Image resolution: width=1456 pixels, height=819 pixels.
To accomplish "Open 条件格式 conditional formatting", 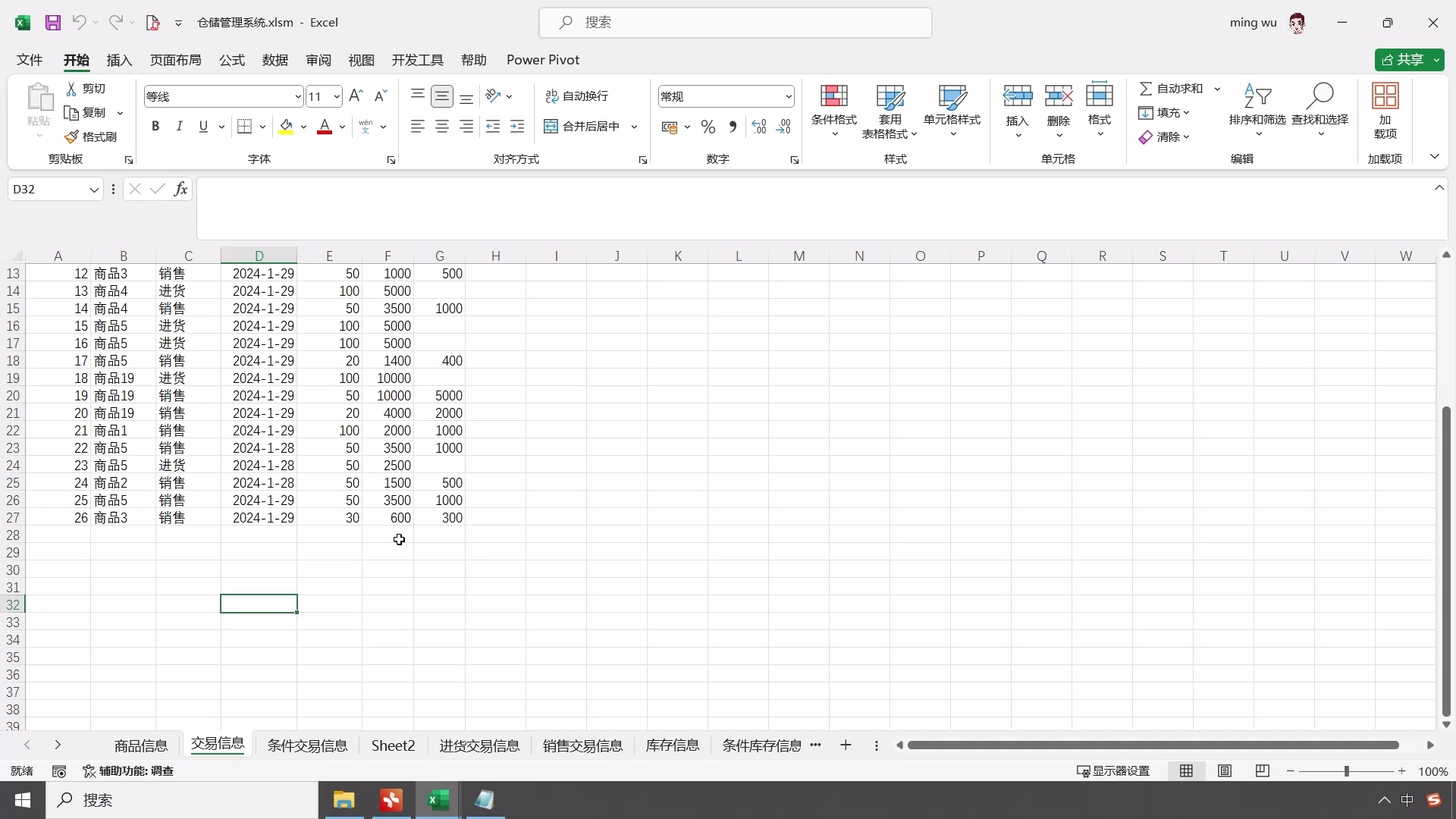I will coord(834,110).
